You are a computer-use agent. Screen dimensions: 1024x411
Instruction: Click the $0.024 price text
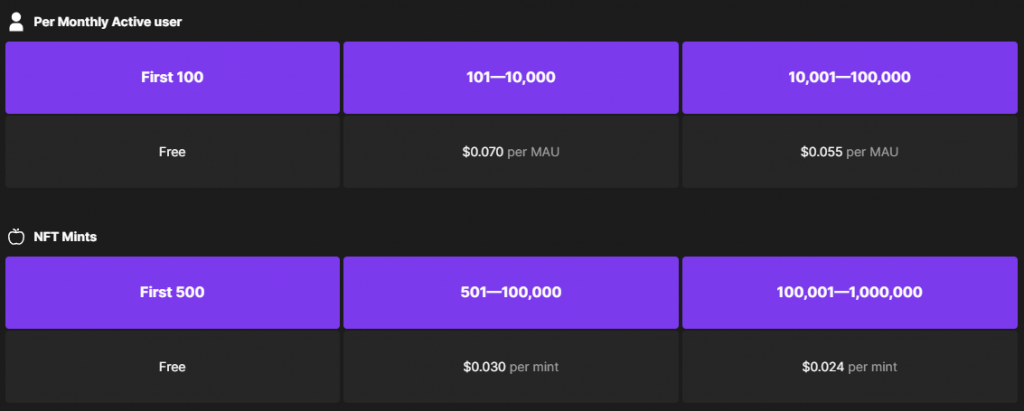(x=823, y=367)
